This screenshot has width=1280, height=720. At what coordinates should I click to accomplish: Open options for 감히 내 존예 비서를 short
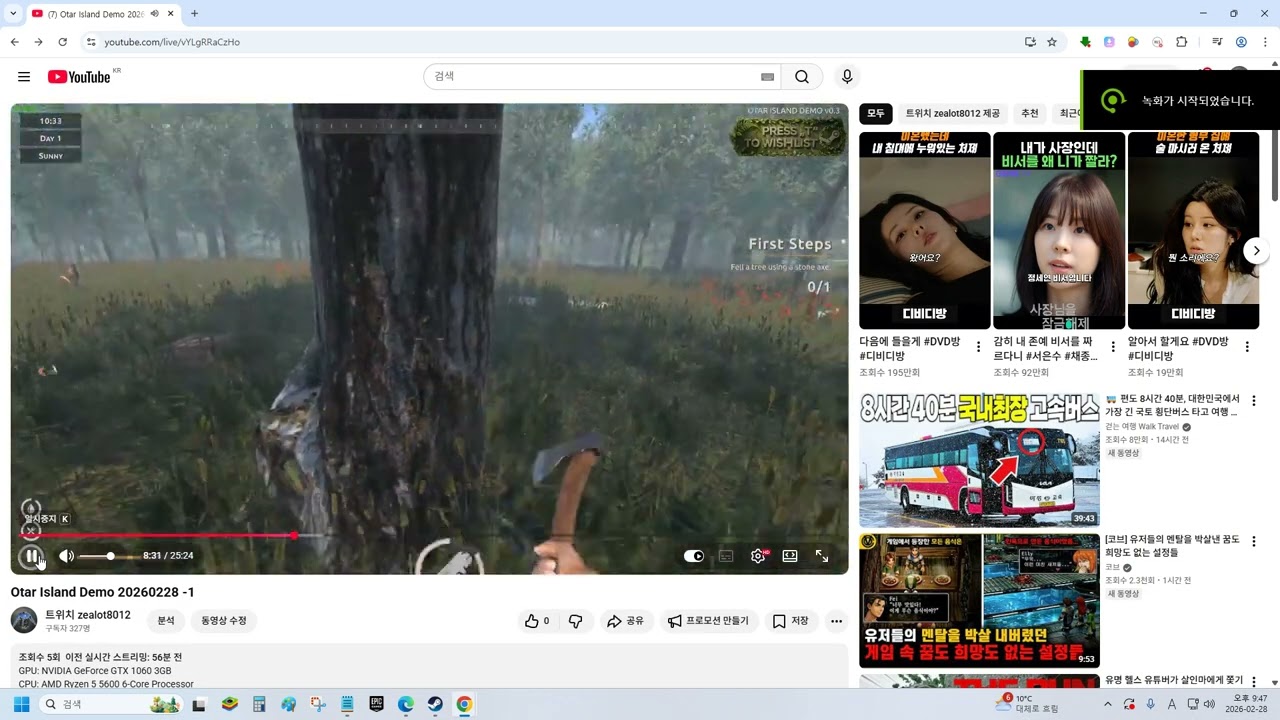1112,347
